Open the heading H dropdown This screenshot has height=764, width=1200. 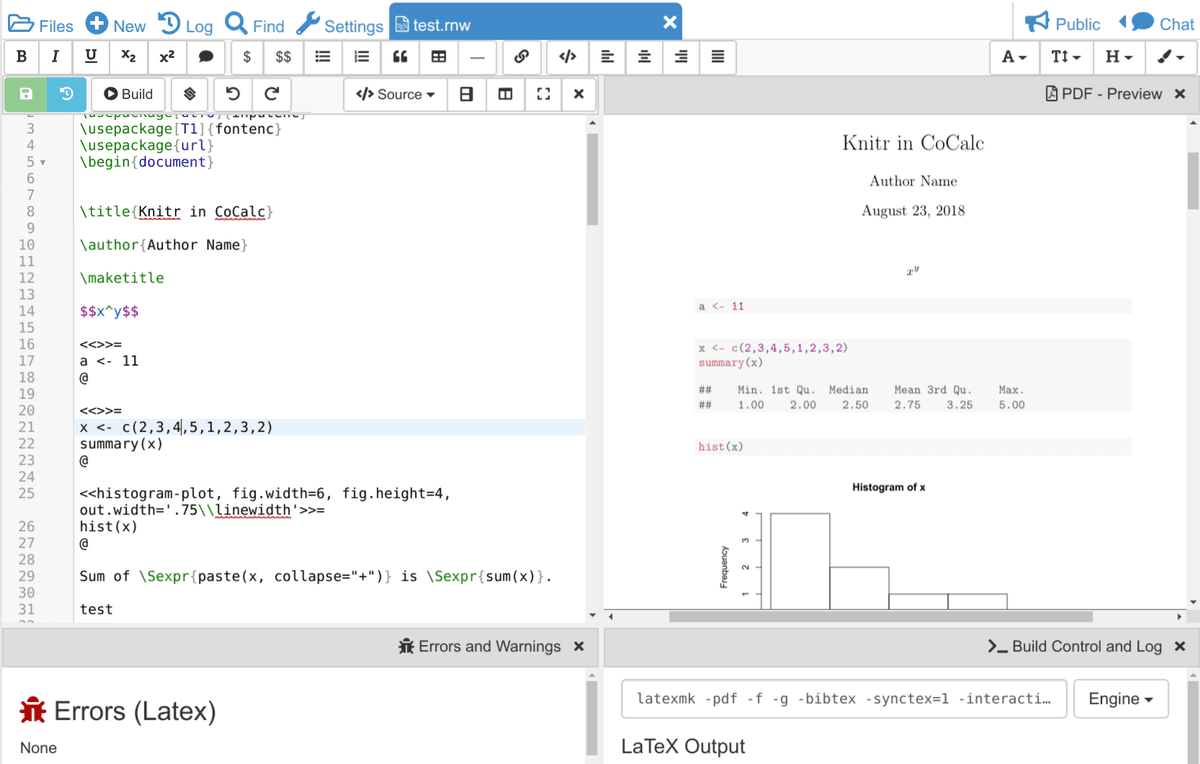tap(1119, 57)
